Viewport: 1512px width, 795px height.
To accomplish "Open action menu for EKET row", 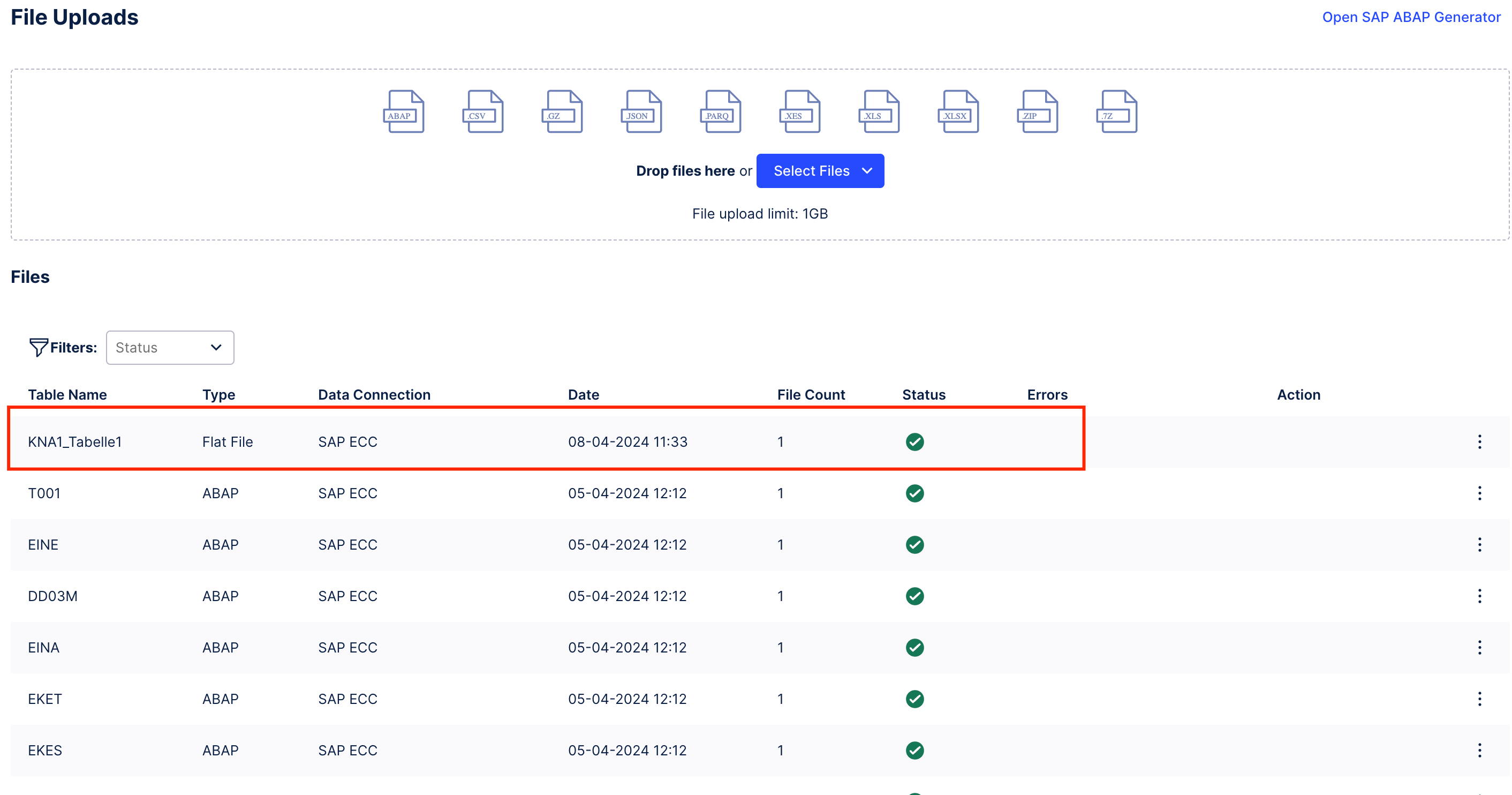I will tap(1480, 699).
